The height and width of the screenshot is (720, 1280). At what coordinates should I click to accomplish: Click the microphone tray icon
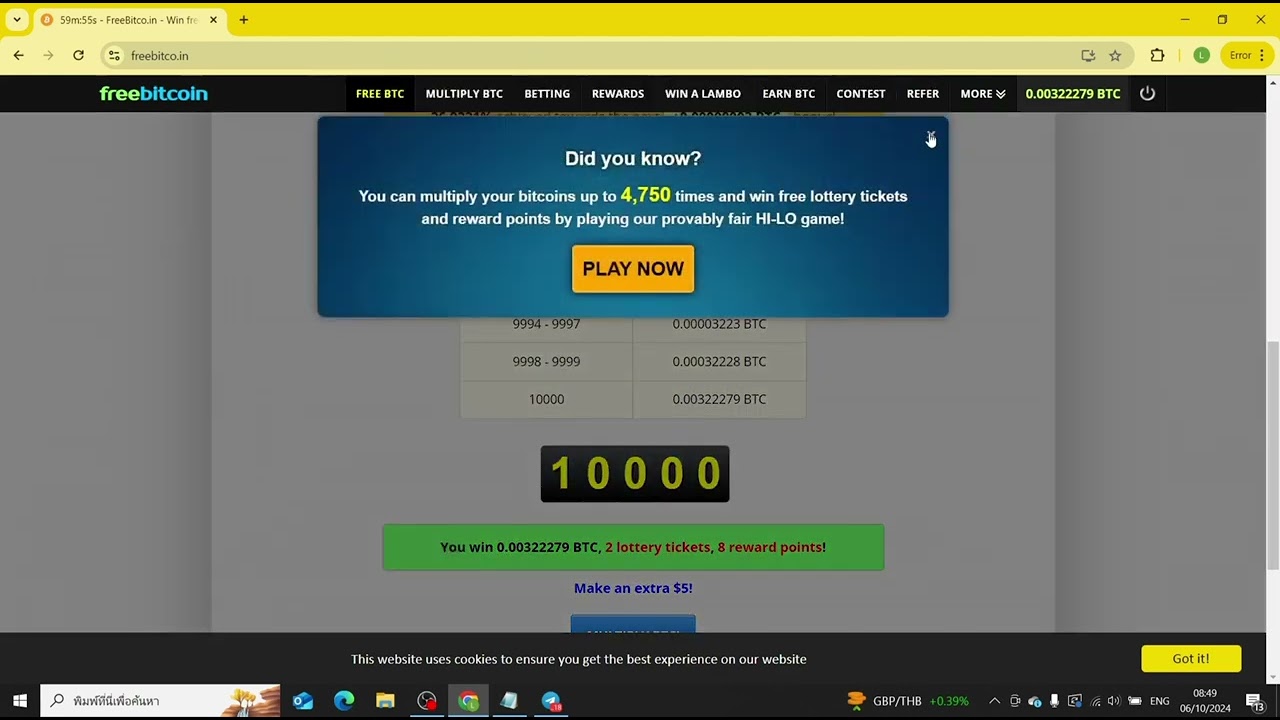pos(1054,701)
